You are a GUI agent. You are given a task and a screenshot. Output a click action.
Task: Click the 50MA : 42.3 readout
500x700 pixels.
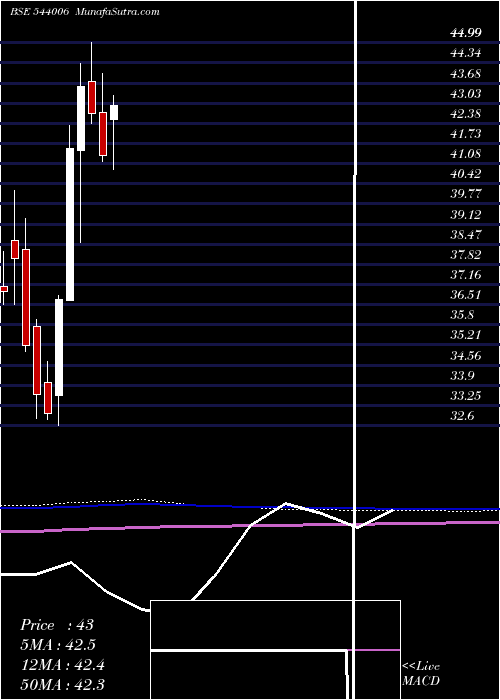tap(62, 684)
